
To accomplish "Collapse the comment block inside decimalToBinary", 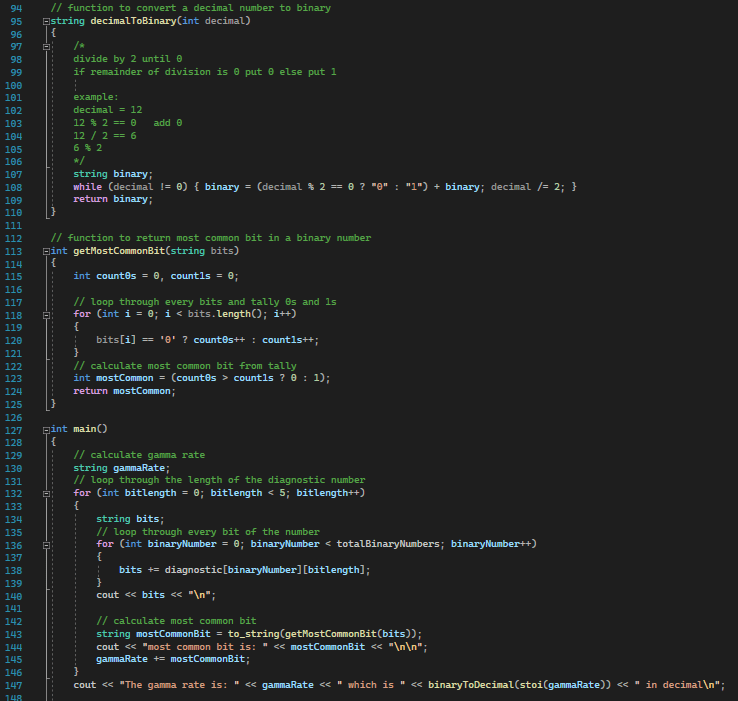I will [x=47, y=46].
